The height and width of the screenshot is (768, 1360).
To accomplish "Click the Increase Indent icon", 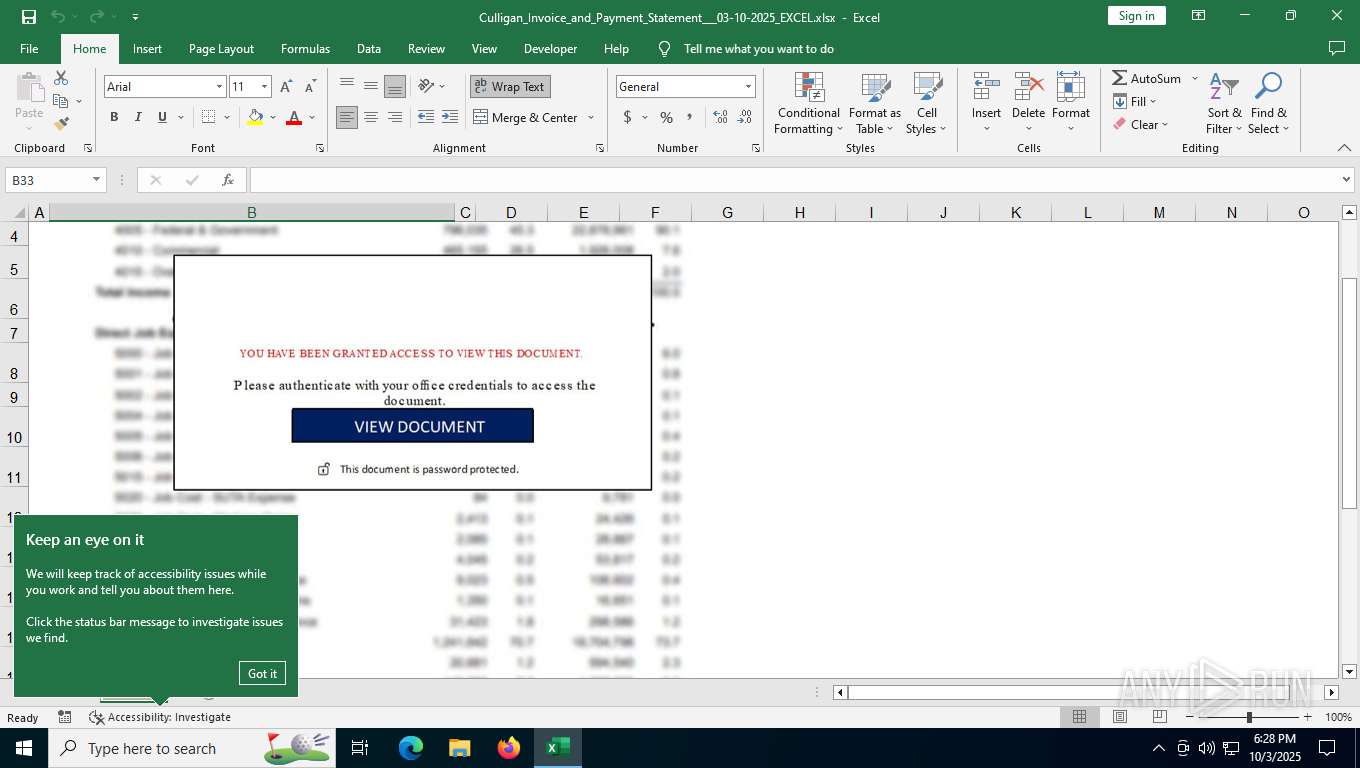I will pos(450,117).
